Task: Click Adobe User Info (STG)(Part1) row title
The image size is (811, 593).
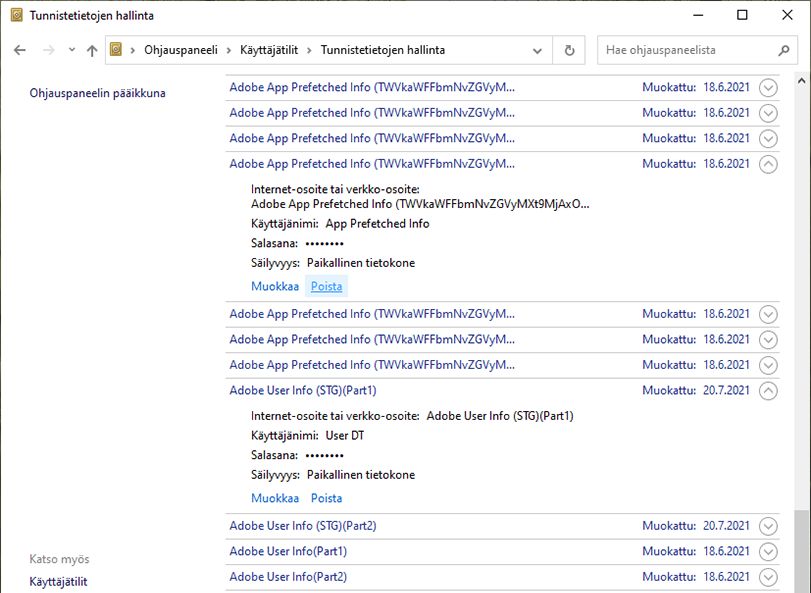Action: (303, 390)
